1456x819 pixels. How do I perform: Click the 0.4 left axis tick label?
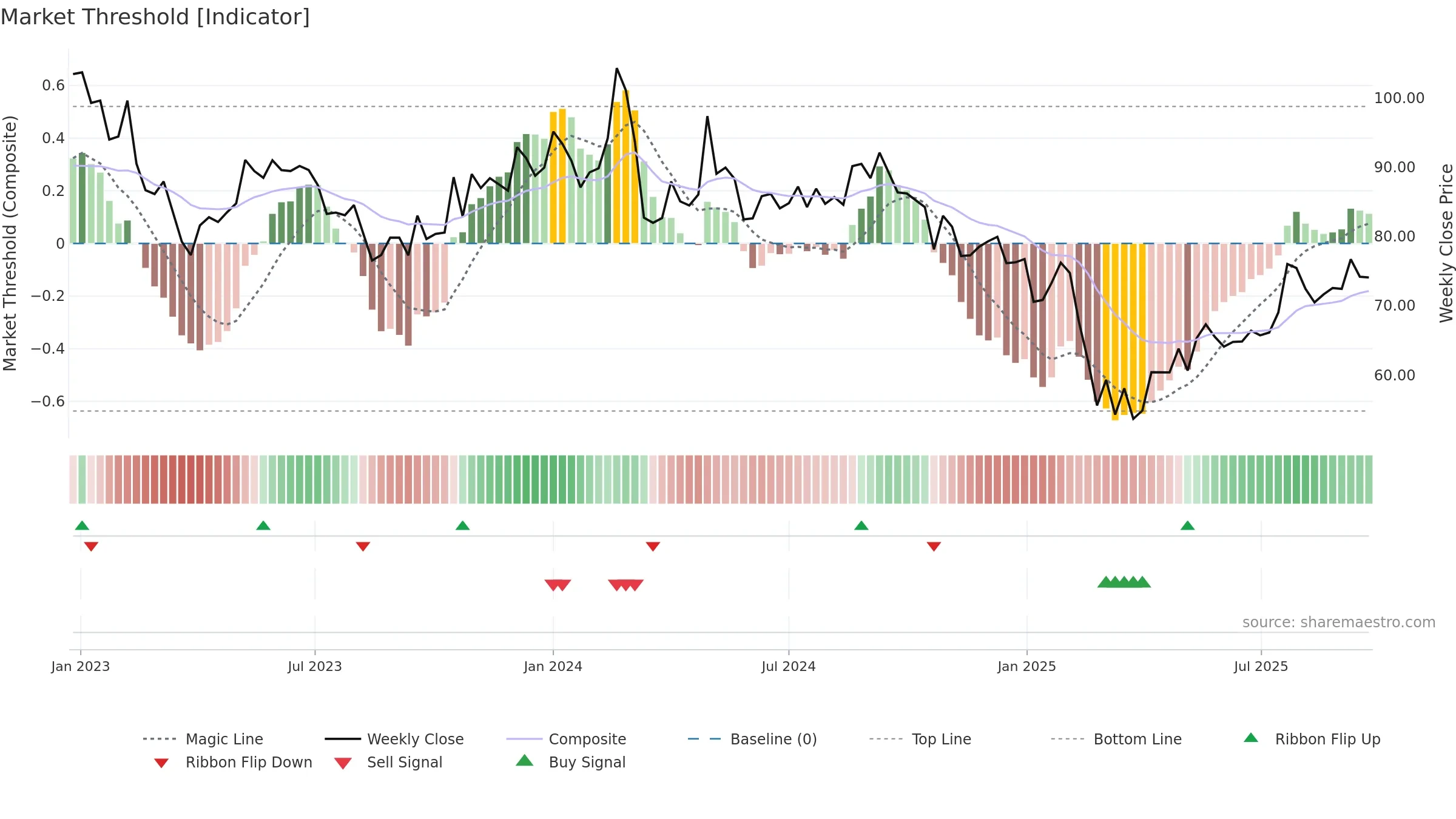point(53,138)
